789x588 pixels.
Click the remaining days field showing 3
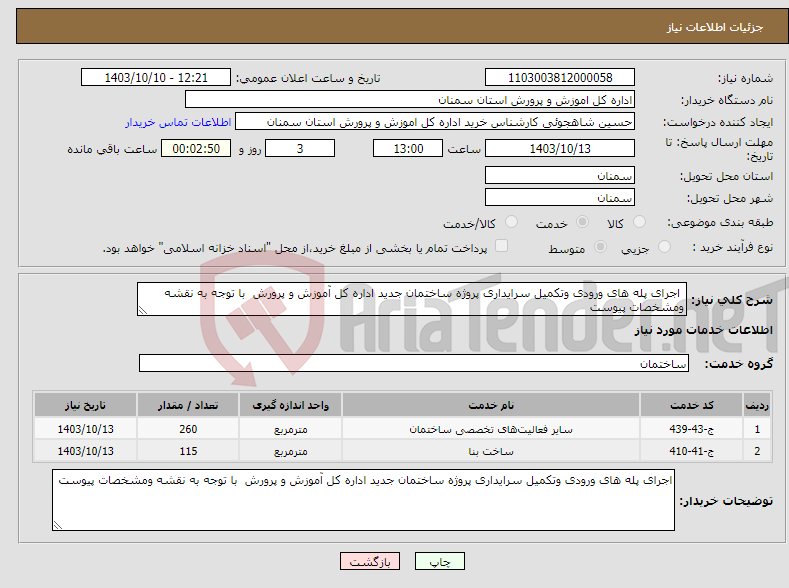click(x=300, y=148)
